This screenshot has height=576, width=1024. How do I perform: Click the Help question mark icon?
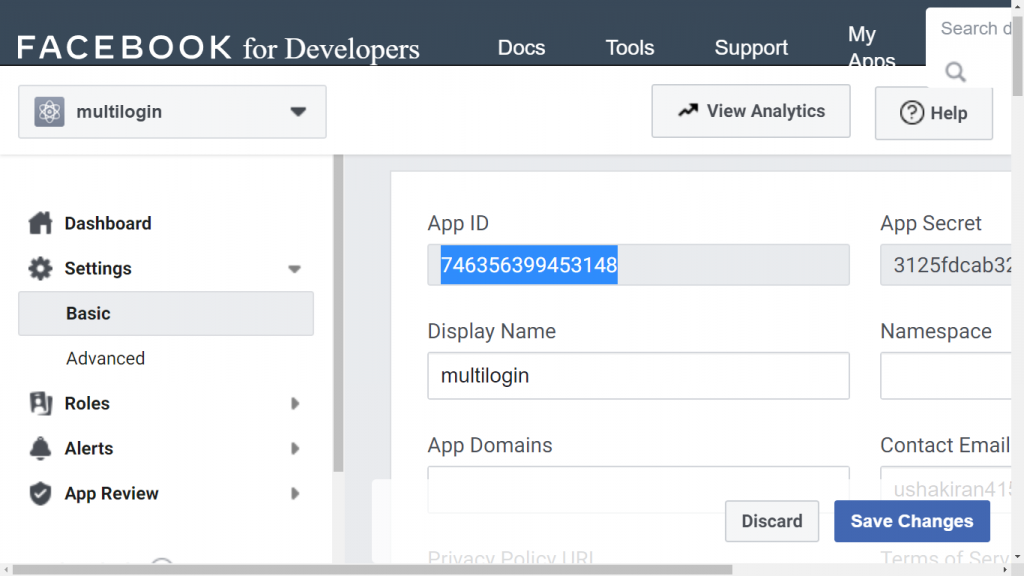[912, 113]
